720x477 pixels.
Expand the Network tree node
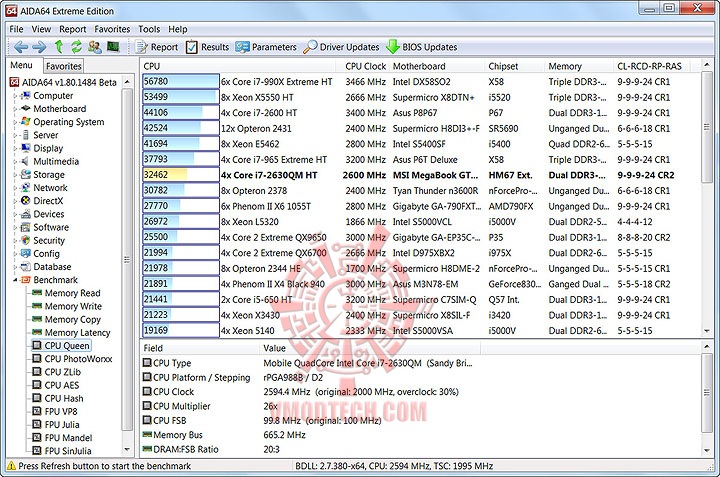click(x=15, y=188)
